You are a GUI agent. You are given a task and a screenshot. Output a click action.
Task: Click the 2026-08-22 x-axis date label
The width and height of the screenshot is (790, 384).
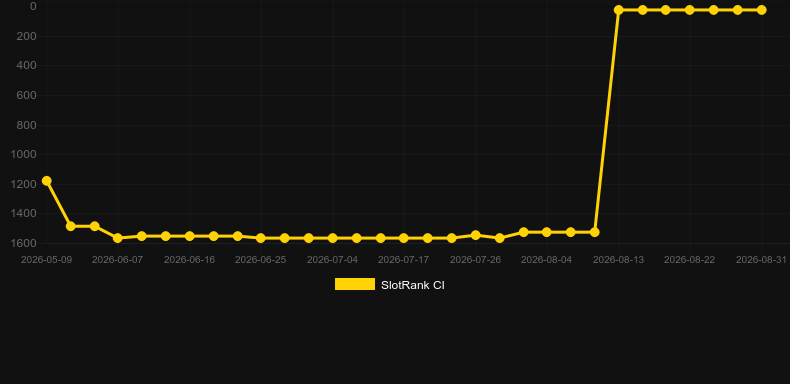(689, 260)
